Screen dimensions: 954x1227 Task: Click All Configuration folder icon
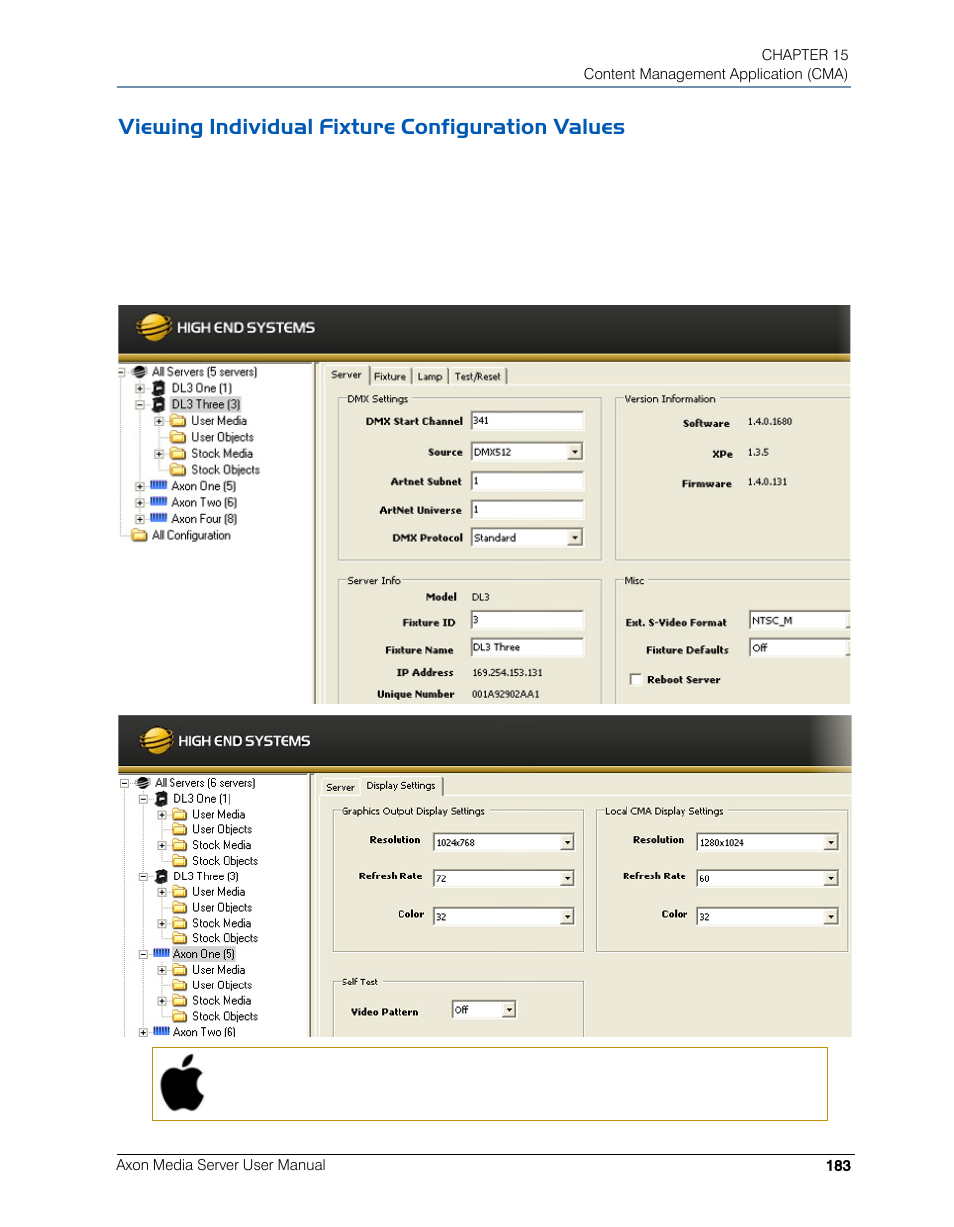coord(140,536)
